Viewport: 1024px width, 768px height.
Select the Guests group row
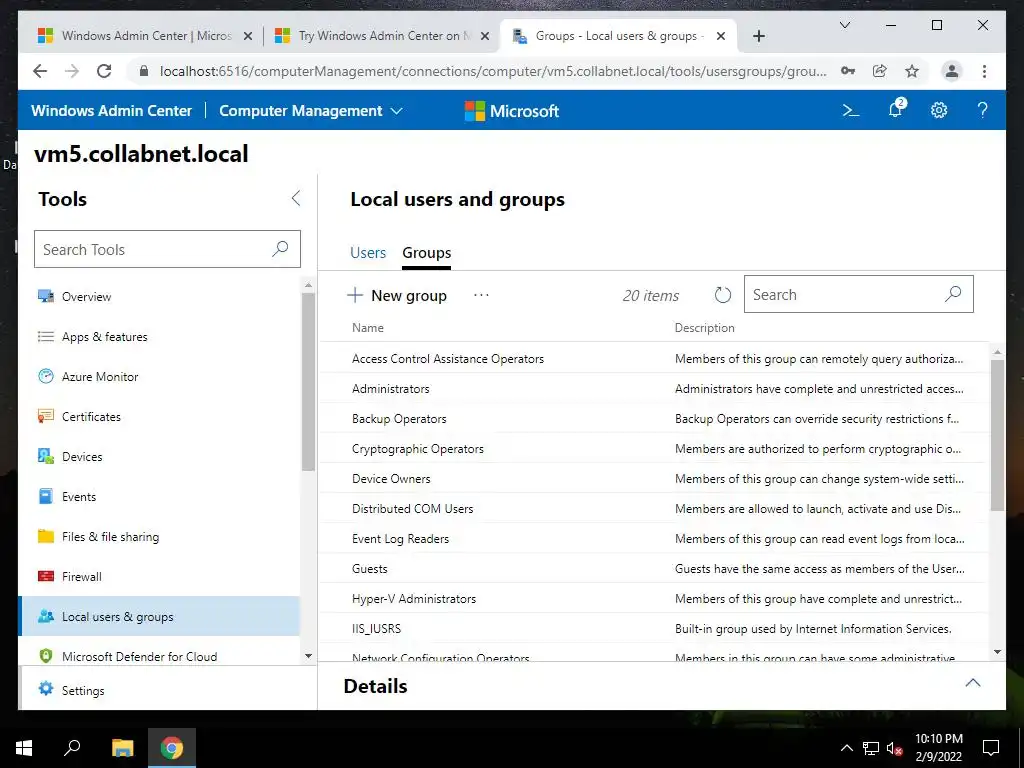(653, 569)
